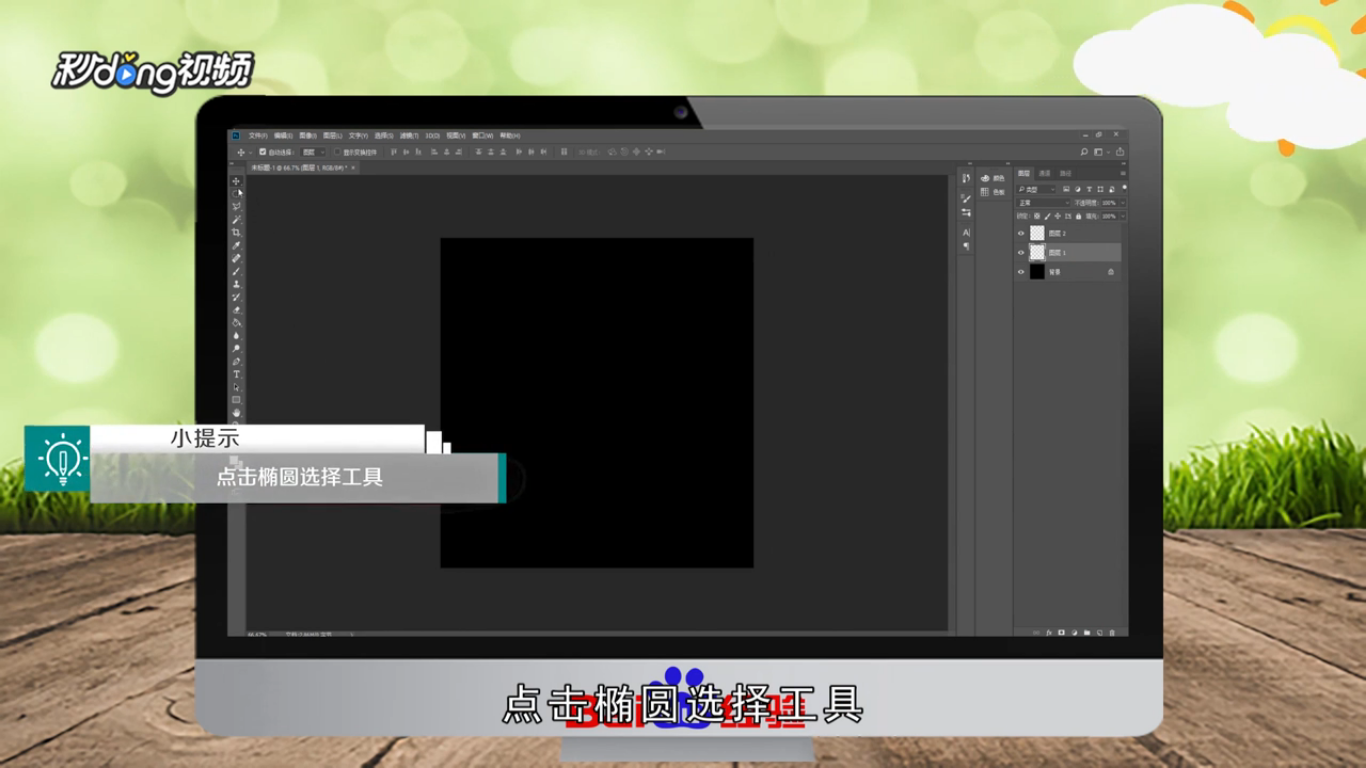This screenshot has width=1366, height=768.
Task: Open the 颜色 panel button
Action: [x=992, y=178]
